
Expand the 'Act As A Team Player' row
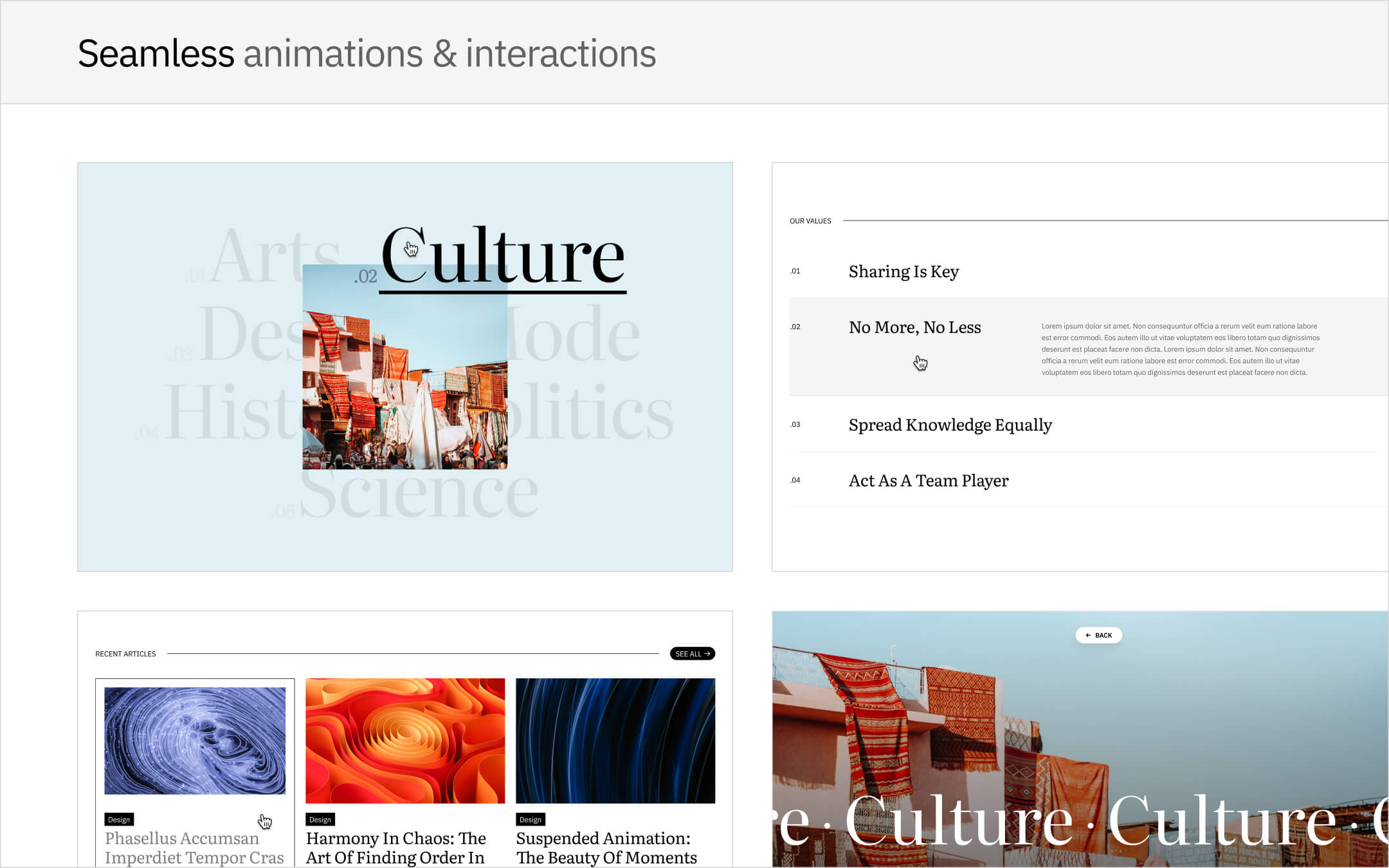(x=929, y=480)
